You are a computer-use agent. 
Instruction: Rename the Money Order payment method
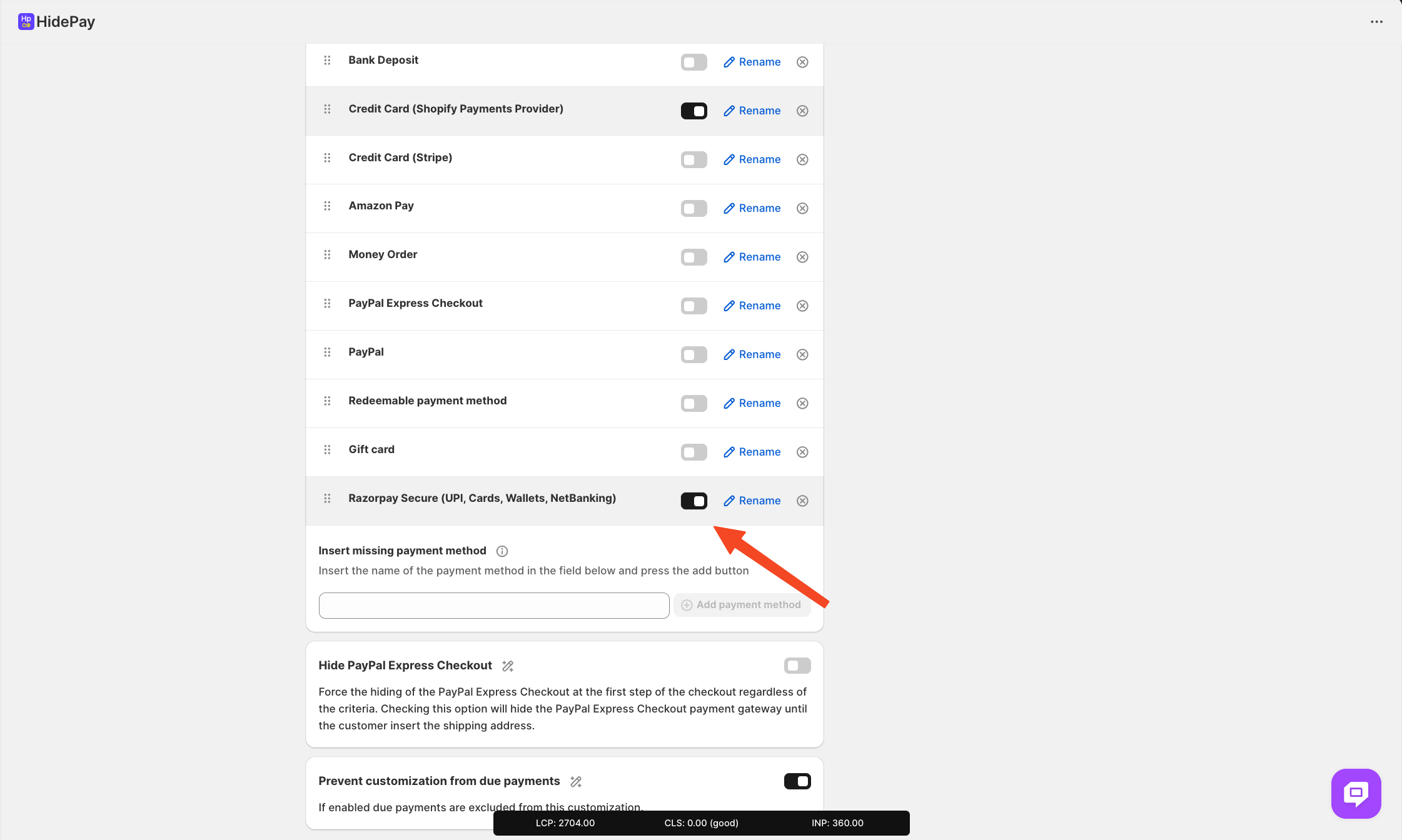(x=752, y=257)
